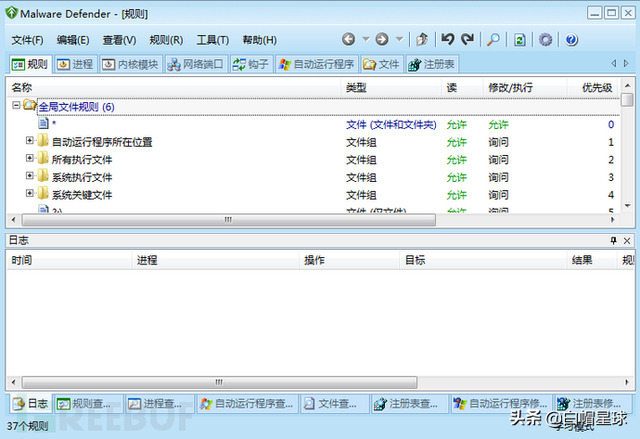This screenshot has width=640, height=439.
Task: Select the 系统执行文件 rule
Action: pos(312,177)
